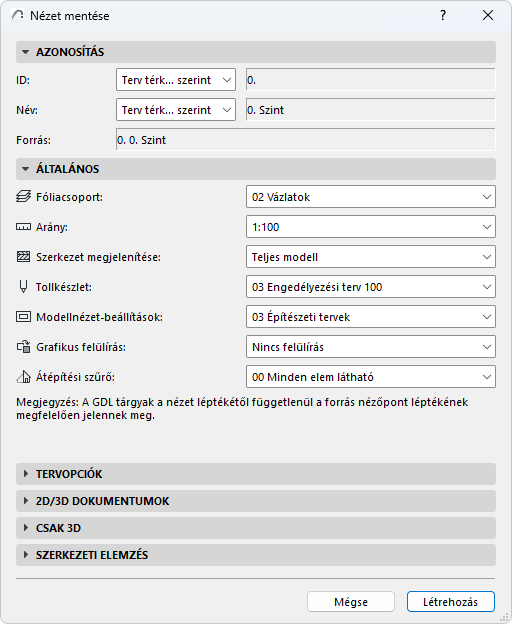Open Modellnézet-beállítások dropdown '03 Építészeti tervek'

[x=371, y=317]
